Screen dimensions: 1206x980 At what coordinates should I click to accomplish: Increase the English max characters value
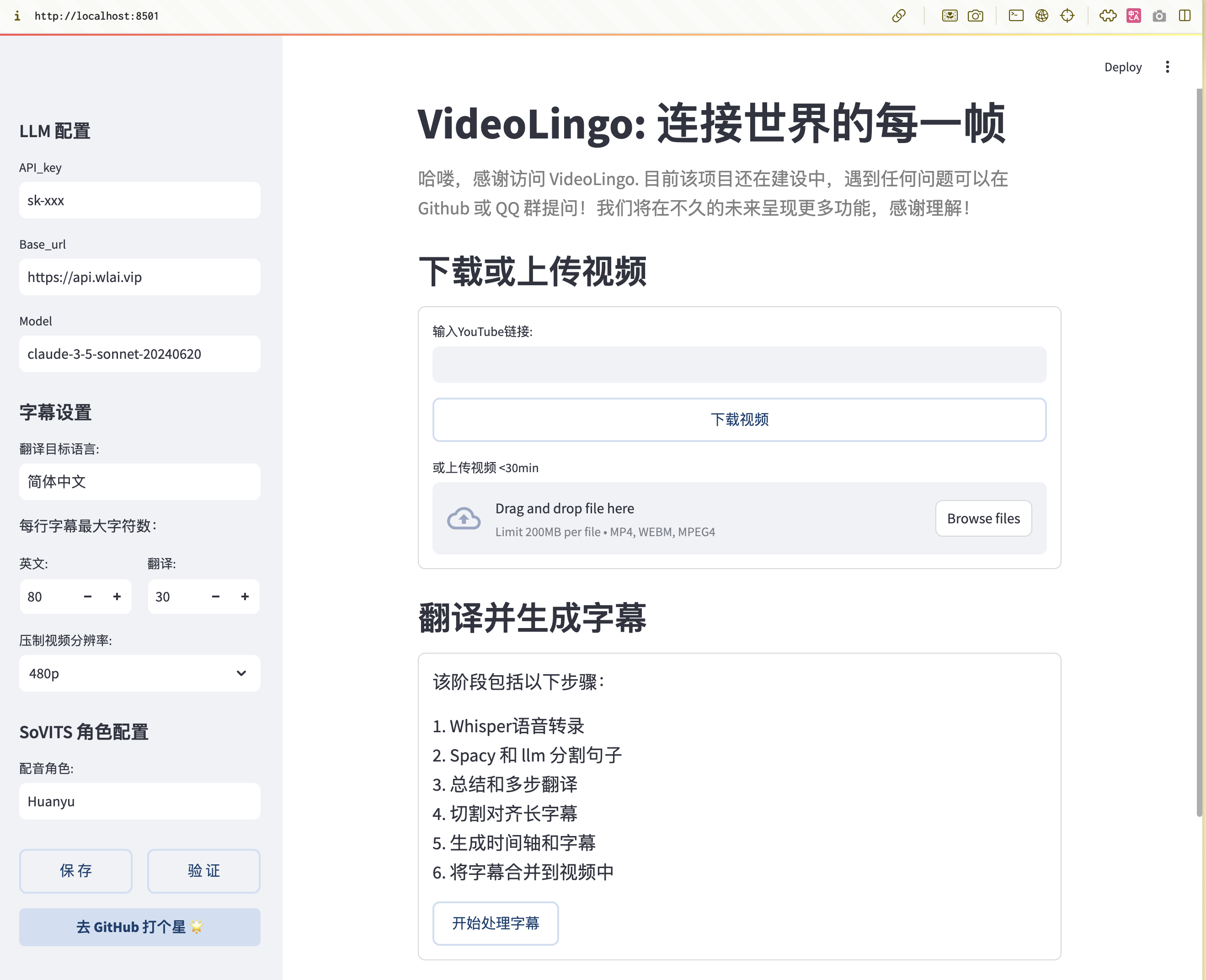[x=117, y=596]
